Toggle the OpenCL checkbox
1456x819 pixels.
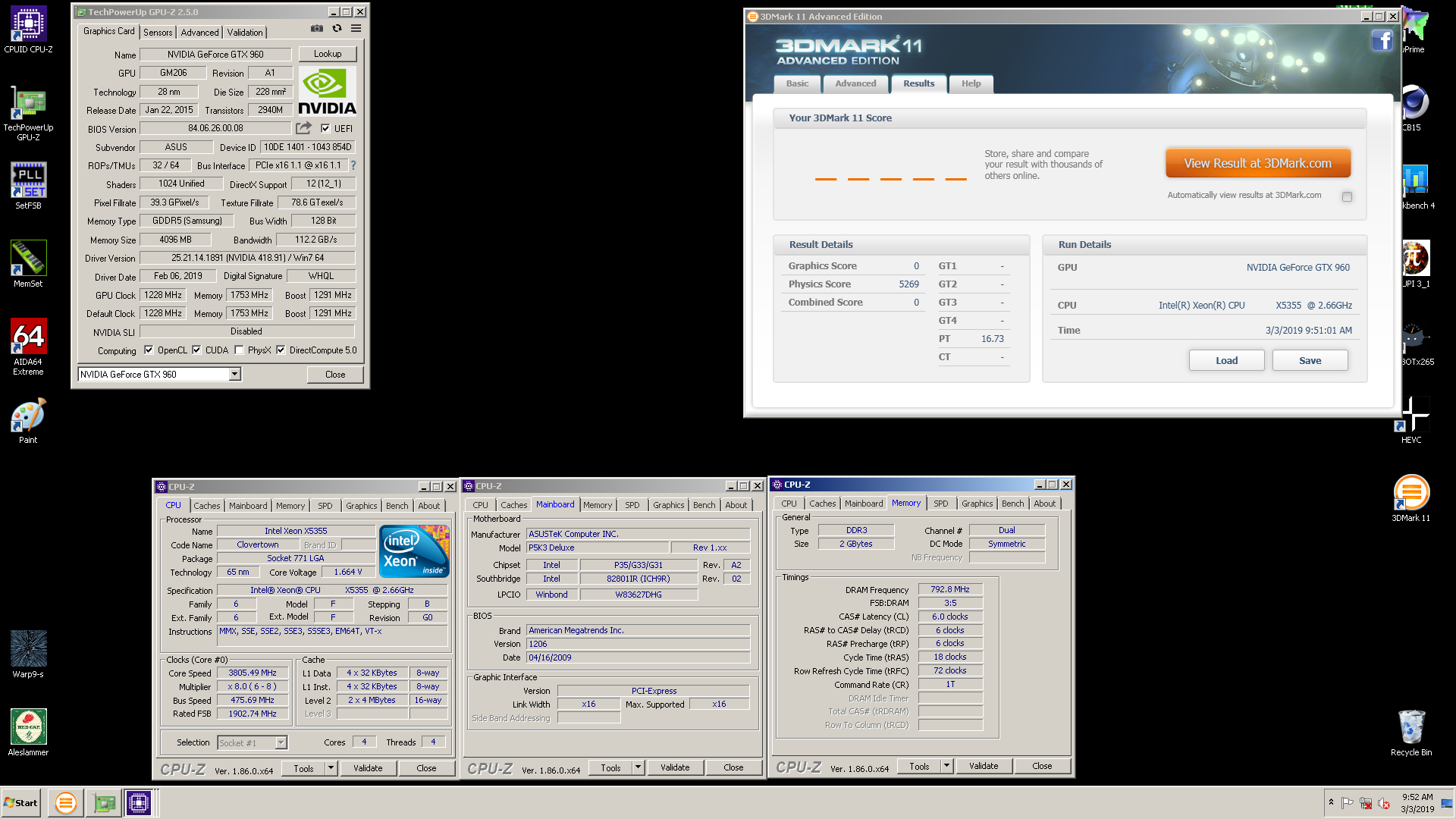click(149, 350)
